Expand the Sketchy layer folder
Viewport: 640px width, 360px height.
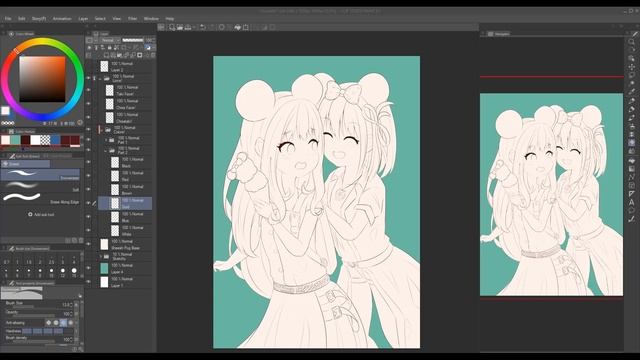(101, 256)
